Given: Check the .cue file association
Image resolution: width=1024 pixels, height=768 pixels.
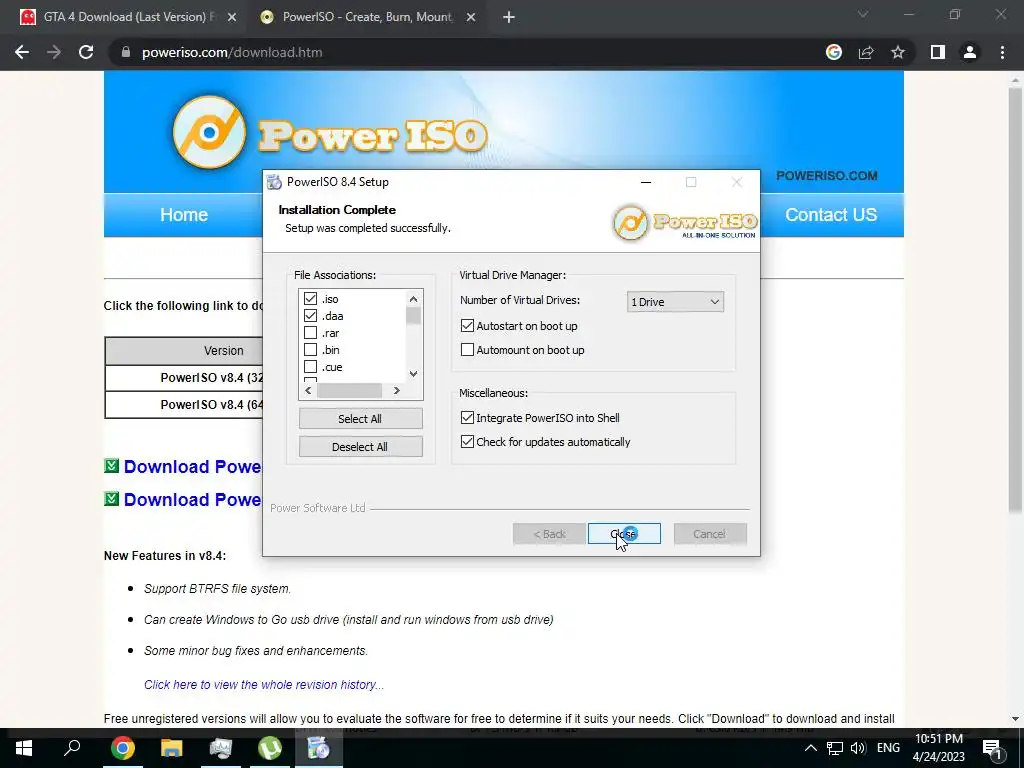Looking at the screenshot, I should pos(310,366).
